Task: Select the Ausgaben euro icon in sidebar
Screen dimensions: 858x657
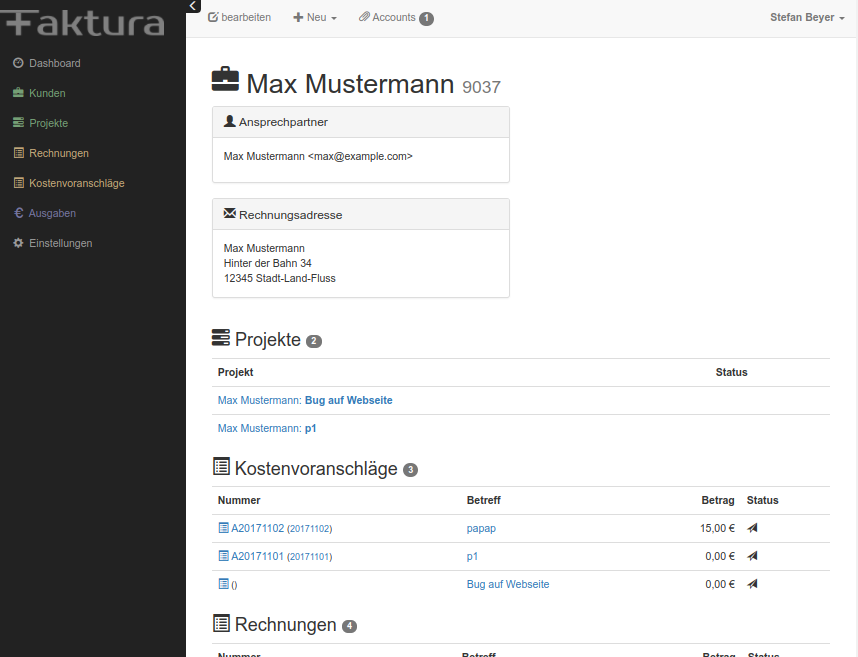Action: (x=18, y=213)
